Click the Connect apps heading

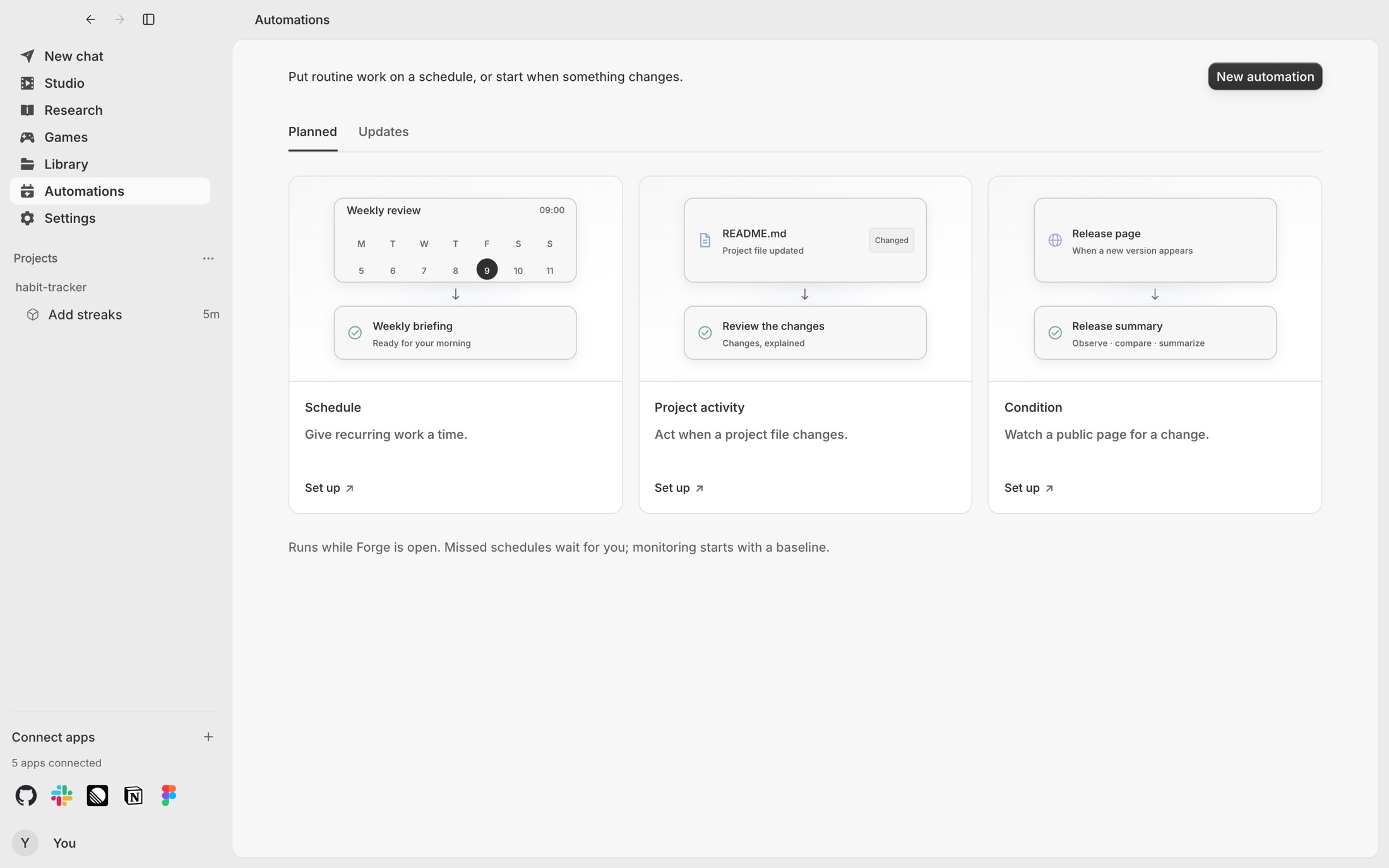(53, 737)
